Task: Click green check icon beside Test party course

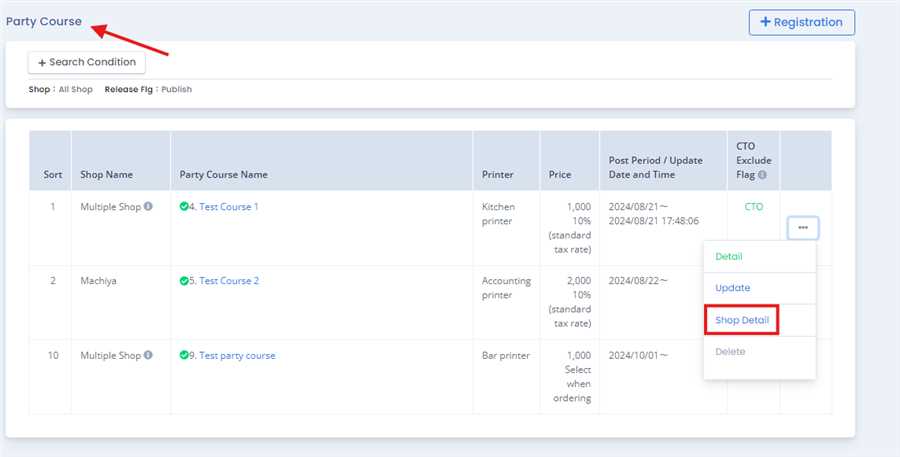Action: tap(184, 355)
